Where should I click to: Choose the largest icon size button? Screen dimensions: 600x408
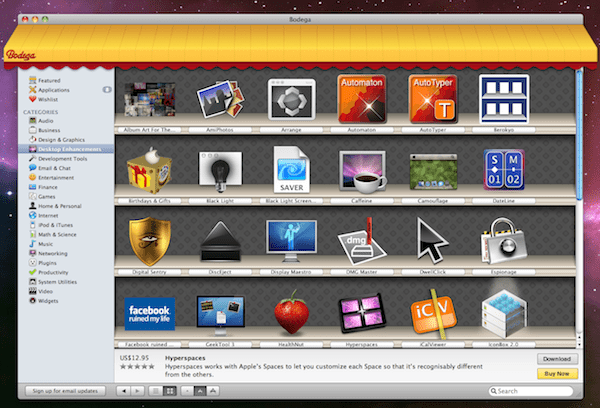213,391
